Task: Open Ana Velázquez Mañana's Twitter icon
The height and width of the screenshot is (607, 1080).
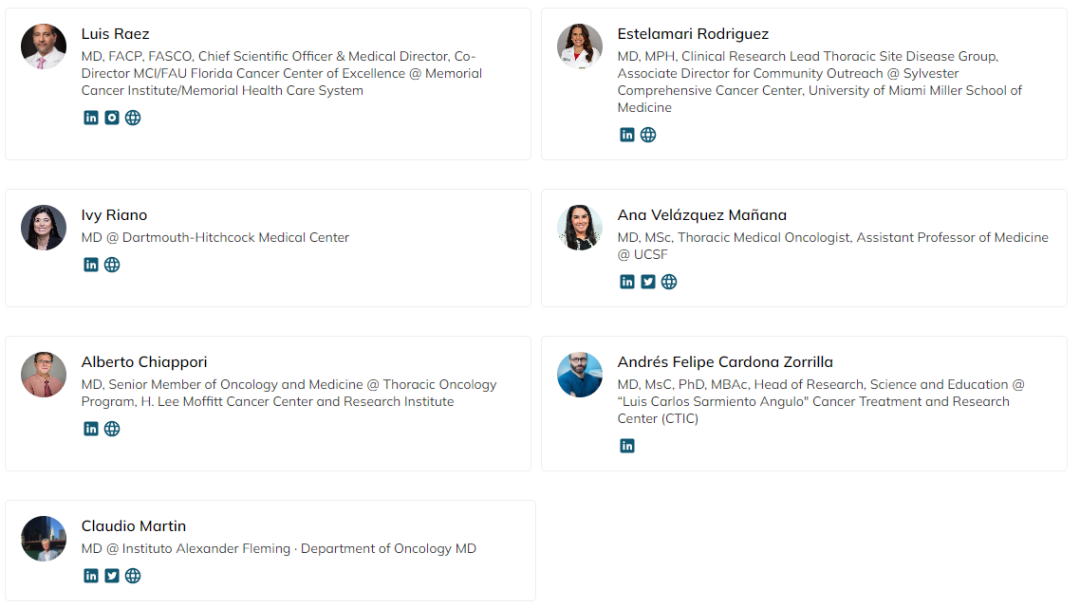Action: [648, 282]
